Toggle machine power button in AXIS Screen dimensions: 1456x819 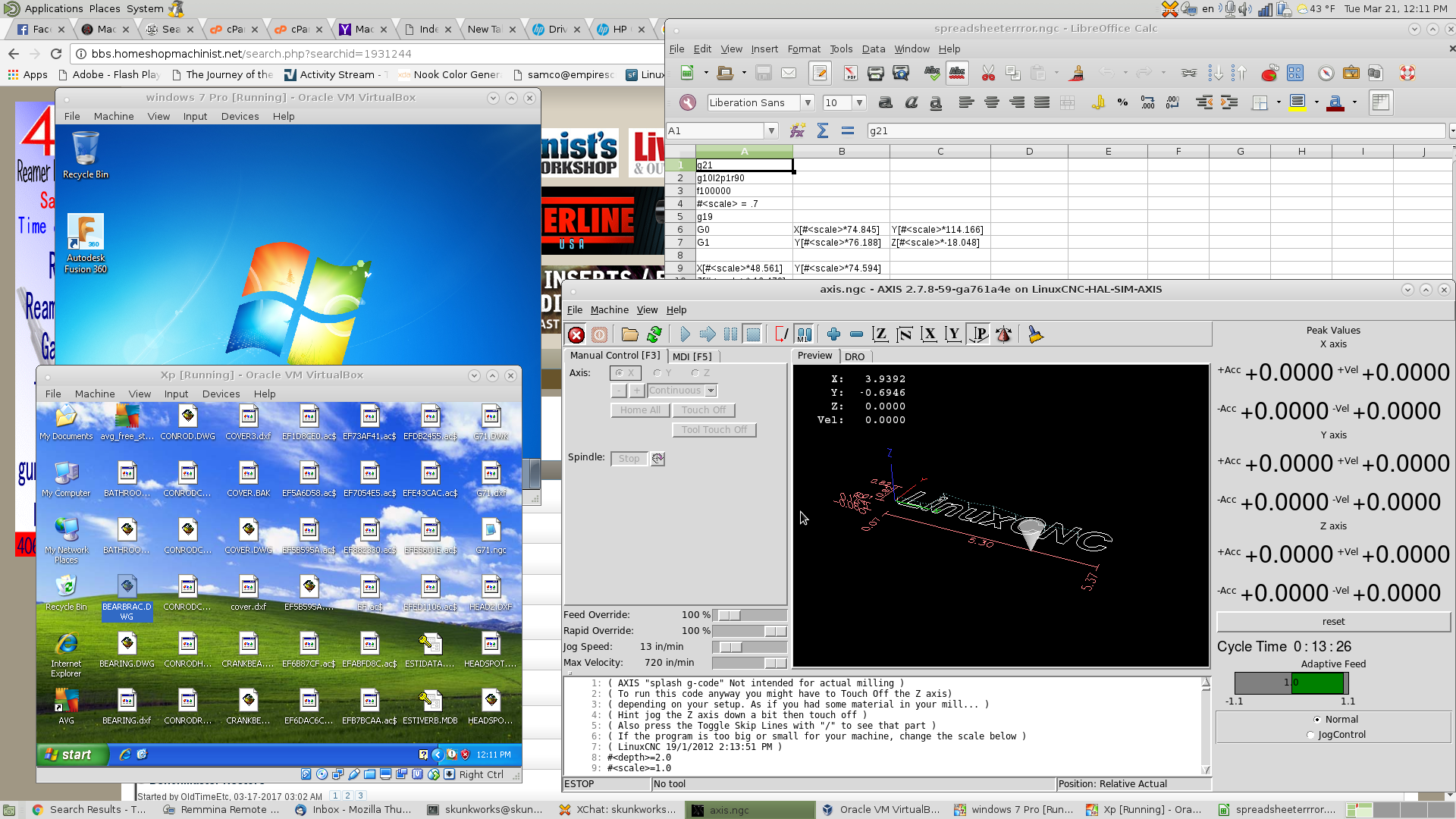(599, 334)
